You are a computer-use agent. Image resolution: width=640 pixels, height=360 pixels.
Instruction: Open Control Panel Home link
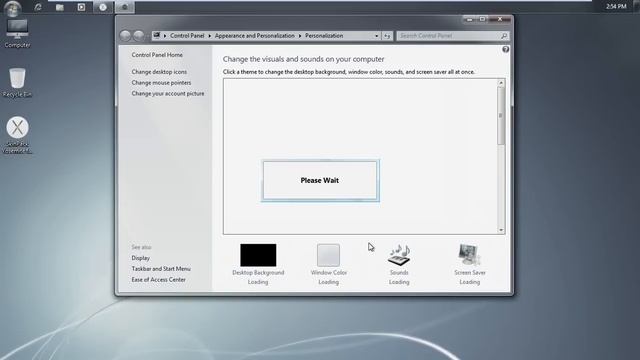click(157, 55)
